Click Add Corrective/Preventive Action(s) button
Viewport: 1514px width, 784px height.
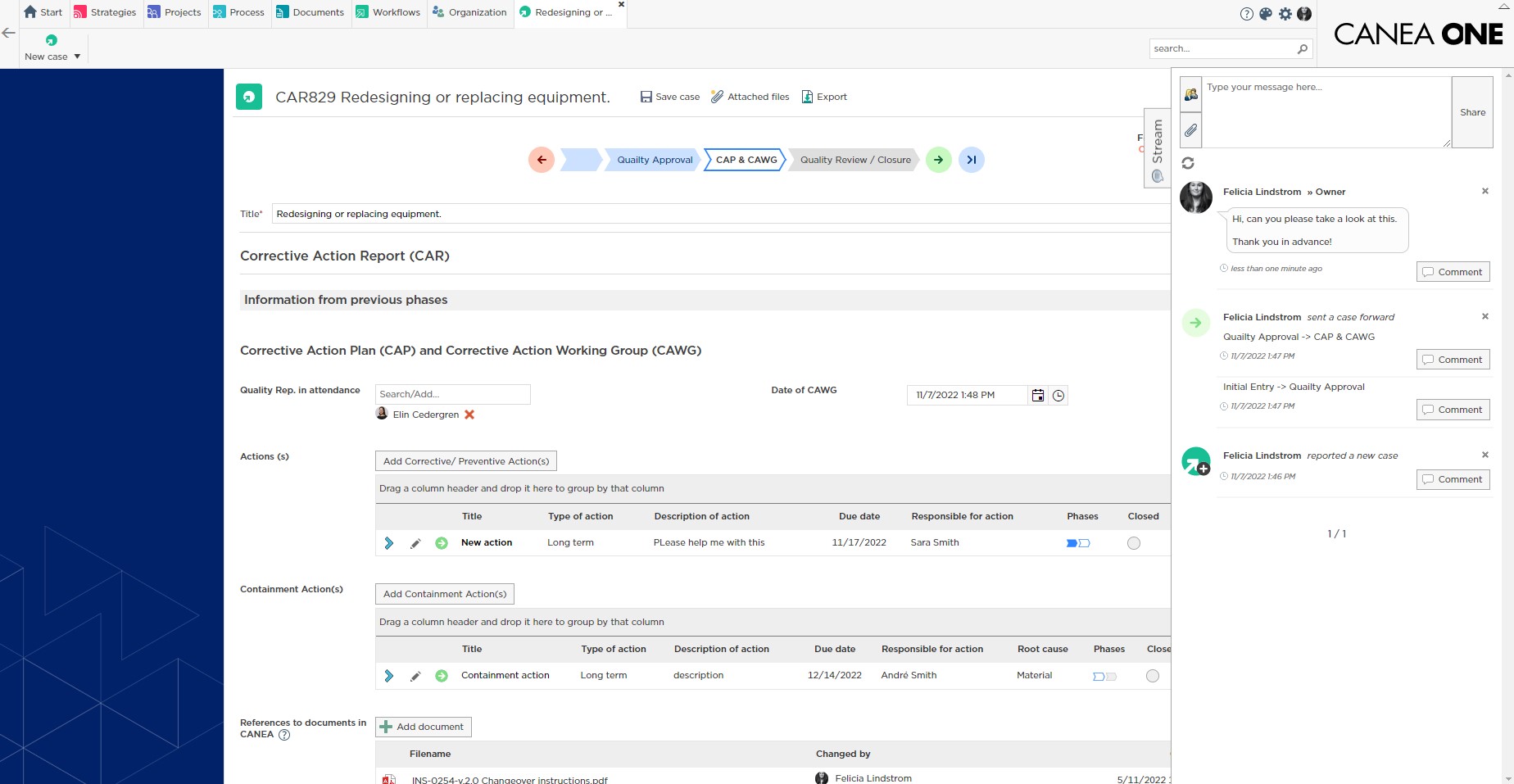point(465,460)
